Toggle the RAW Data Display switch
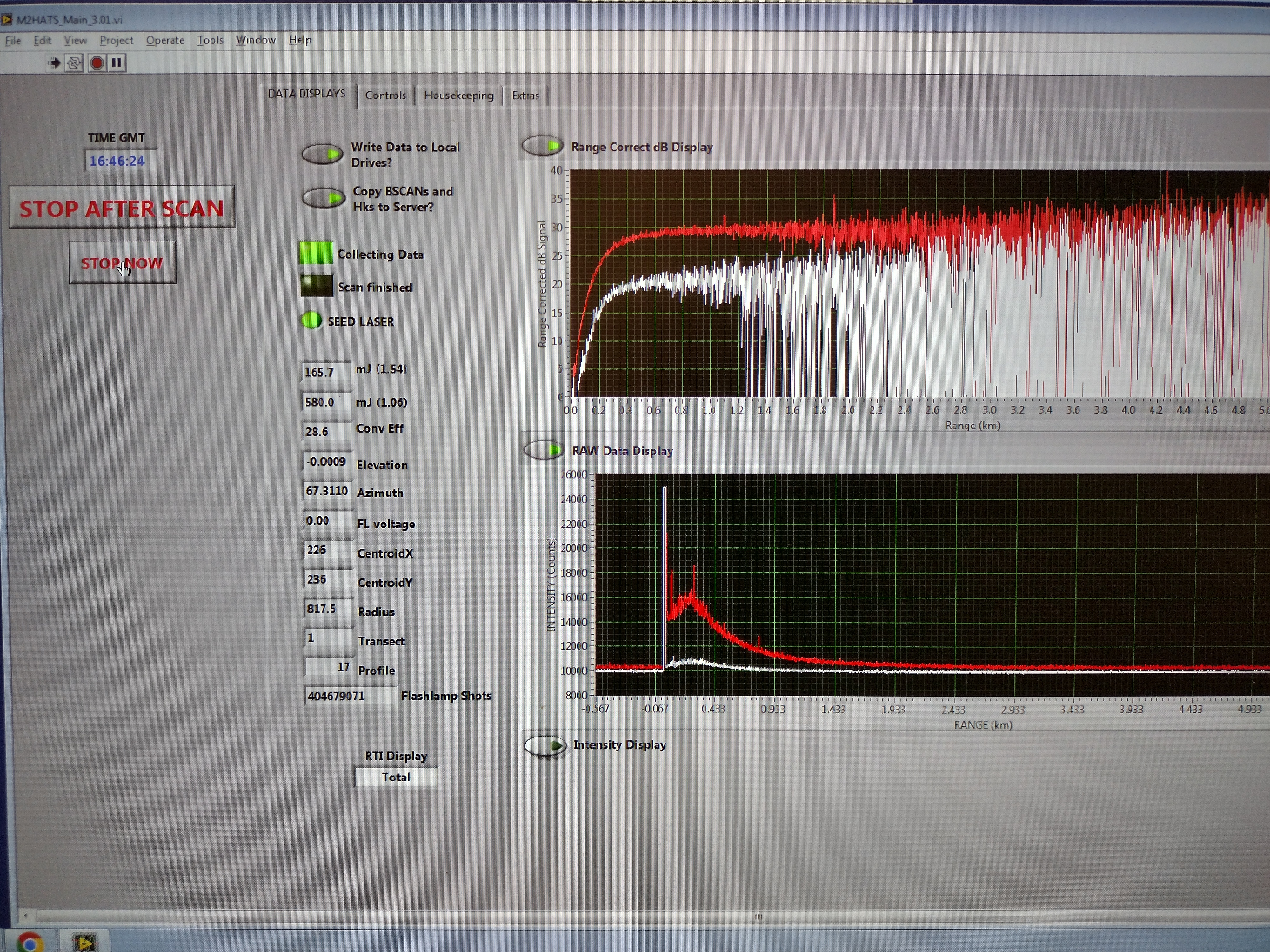Screen dimensions: 1270x952 pos(544,450)
